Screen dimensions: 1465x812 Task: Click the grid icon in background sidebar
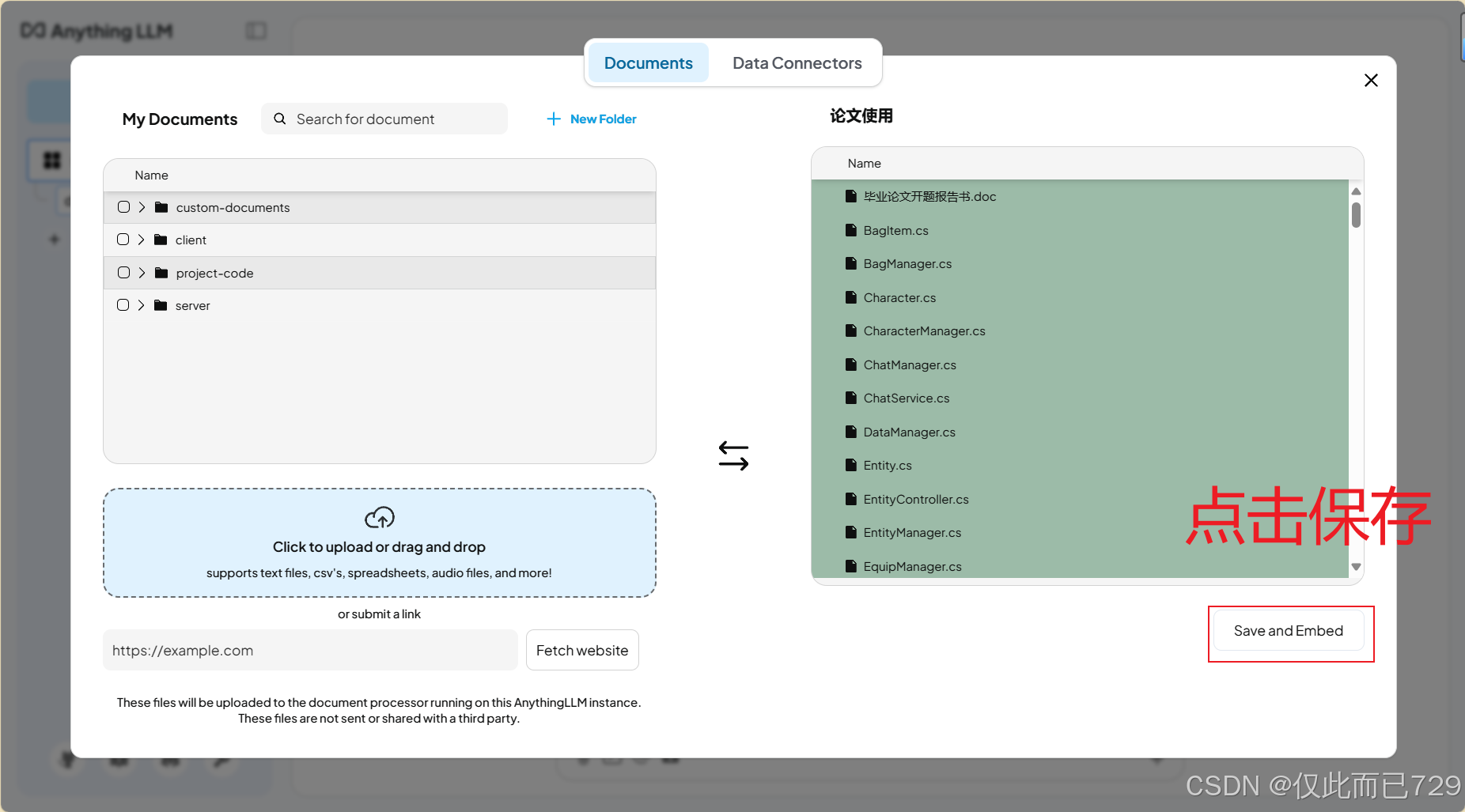(x=52, y=161)
